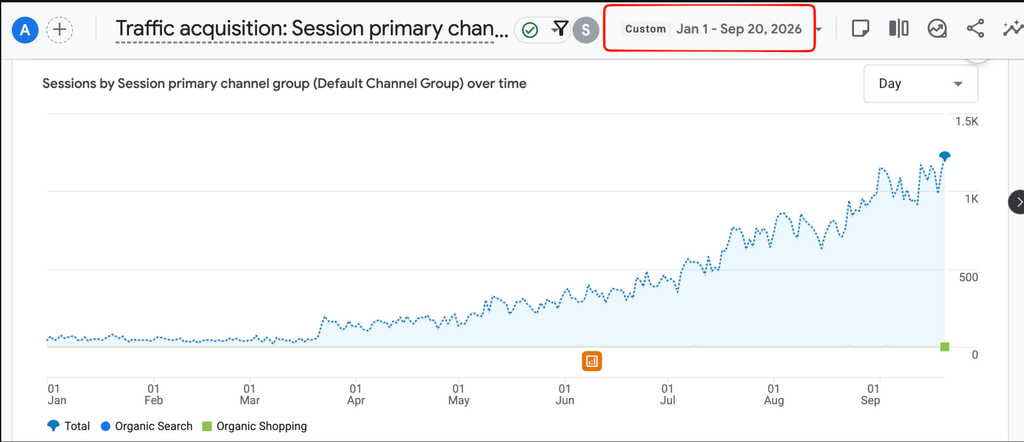
Task: Click the '500' y-axis label
Action: 968,277
